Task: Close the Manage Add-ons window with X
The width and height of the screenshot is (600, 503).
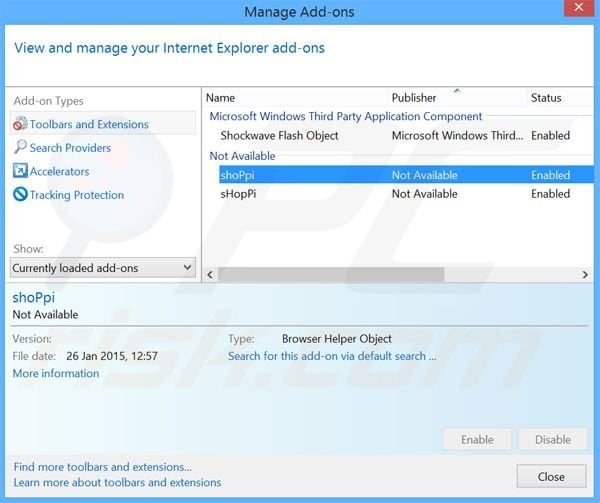Action: pos(579,8)
